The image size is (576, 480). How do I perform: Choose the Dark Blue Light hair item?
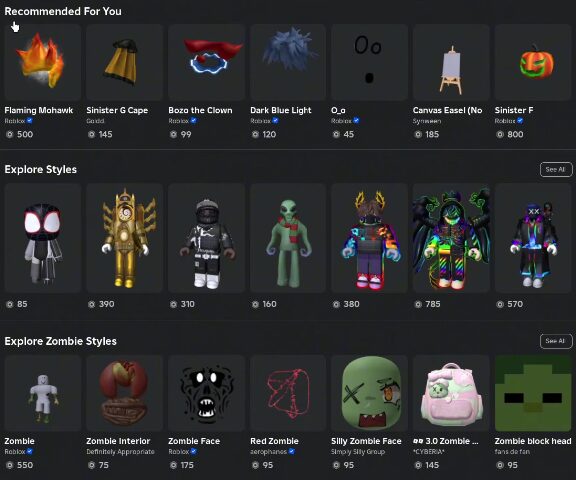288,62
